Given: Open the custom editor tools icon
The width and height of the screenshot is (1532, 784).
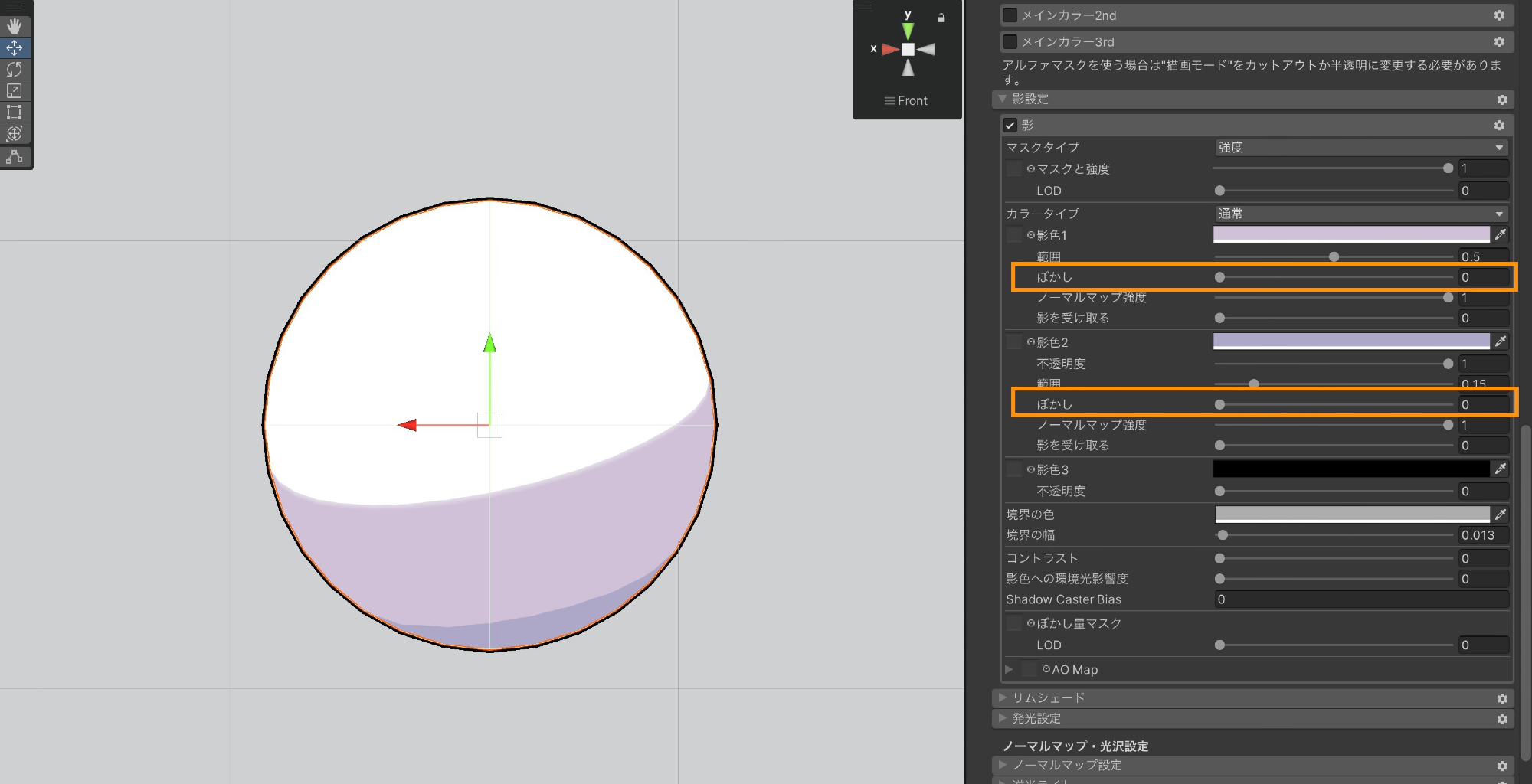Looking at the screenshot, I should pos(15,156).
